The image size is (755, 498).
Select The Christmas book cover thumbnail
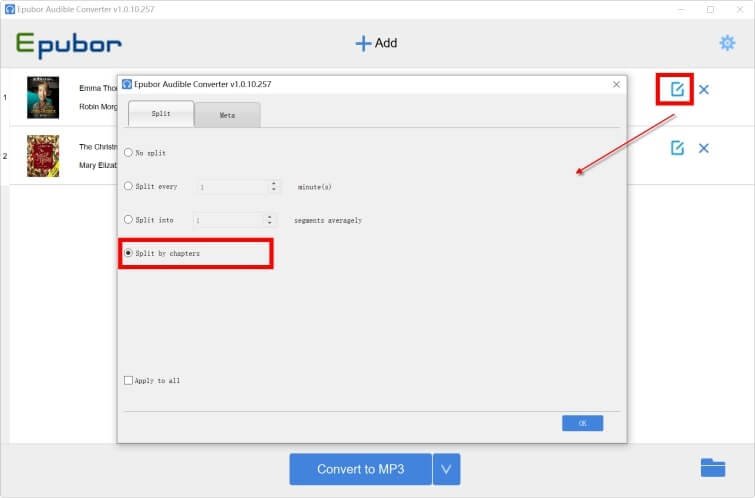tap(43, 156)
